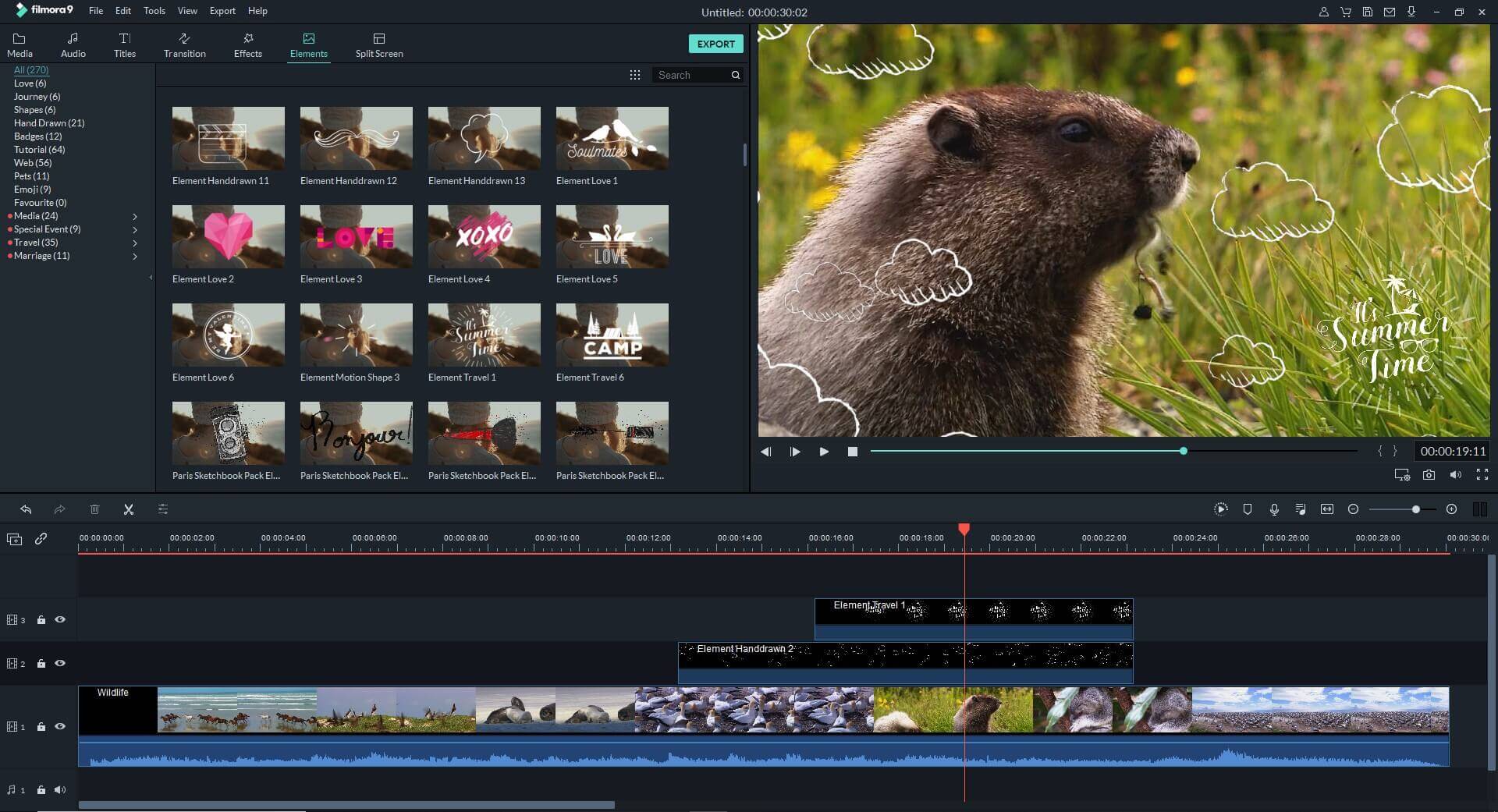This screenshot has width=1498, height=812.
Task: Expand the Media (24) group arrow
Action: [135, 216]
